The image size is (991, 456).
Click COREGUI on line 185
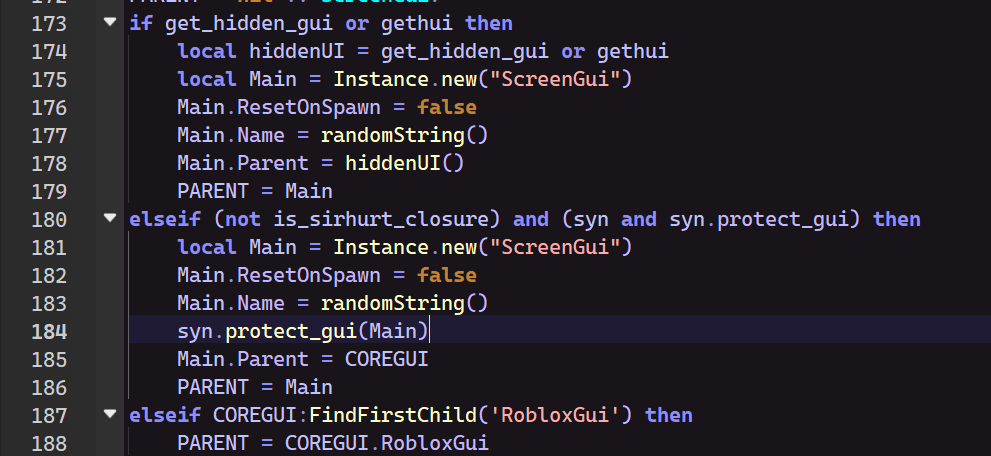pyautogui.click(x=386, y=358)
